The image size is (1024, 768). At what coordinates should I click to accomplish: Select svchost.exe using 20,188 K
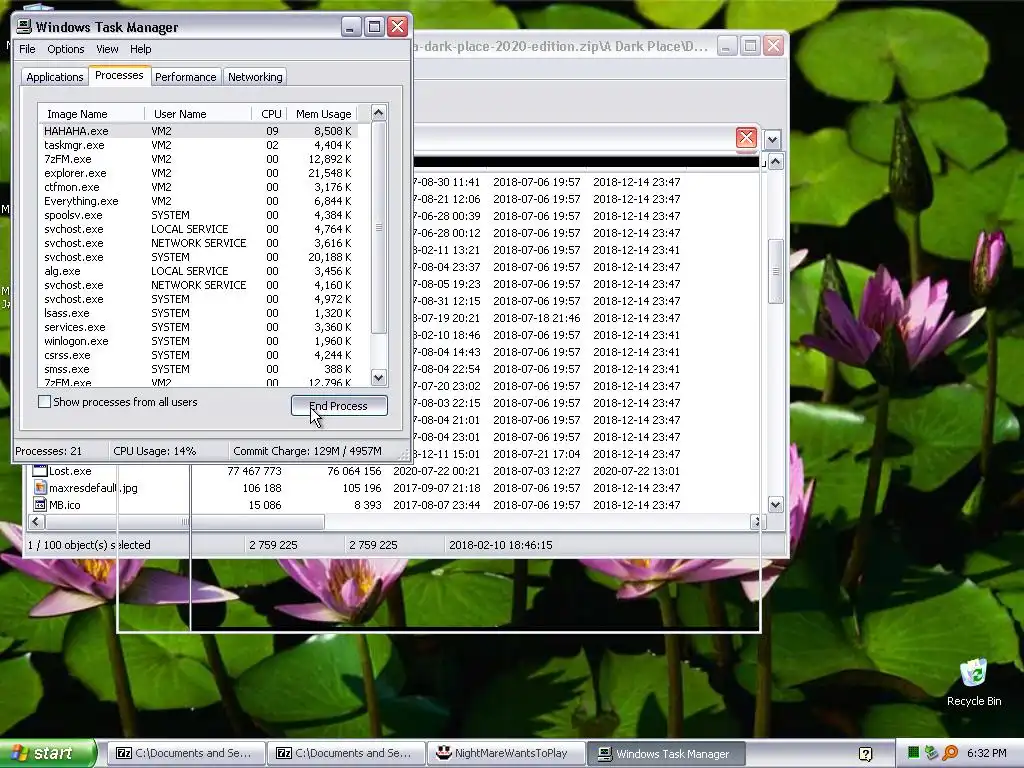coord(199,257)
